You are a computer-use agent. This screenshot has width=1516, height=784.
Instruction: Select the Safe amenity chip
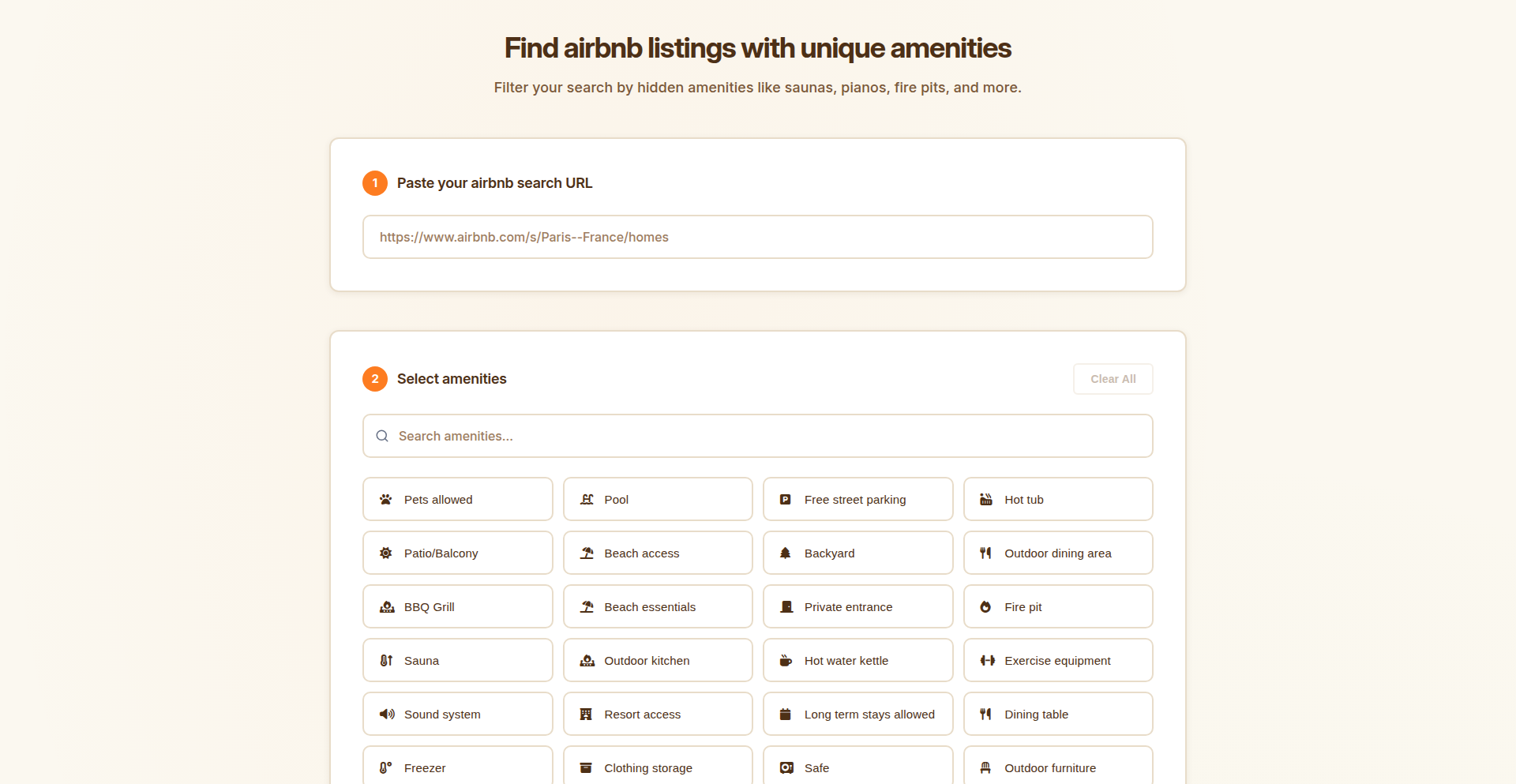pos(857,767)
